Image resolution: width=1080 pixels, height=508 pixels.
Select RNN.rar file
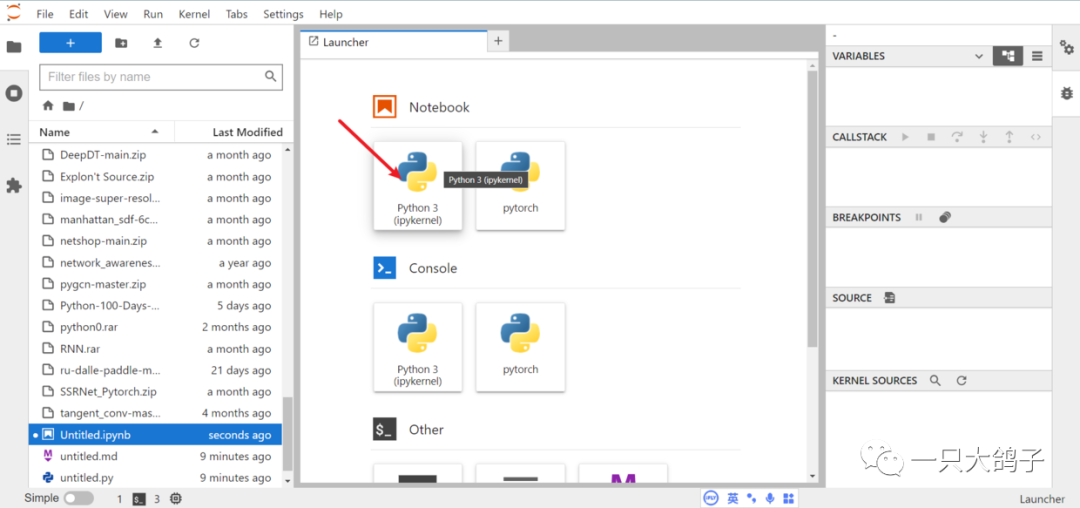156,348
